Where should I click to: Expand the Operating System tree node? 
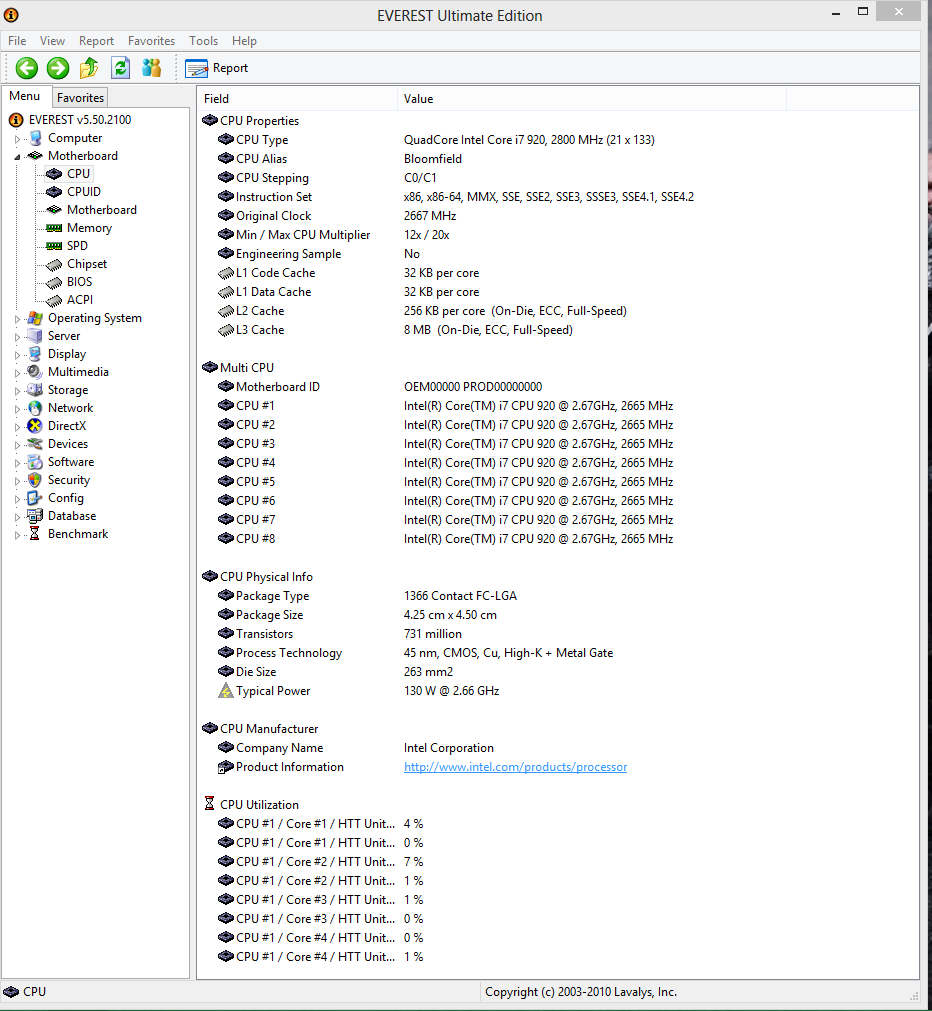(x=17, y=319)
